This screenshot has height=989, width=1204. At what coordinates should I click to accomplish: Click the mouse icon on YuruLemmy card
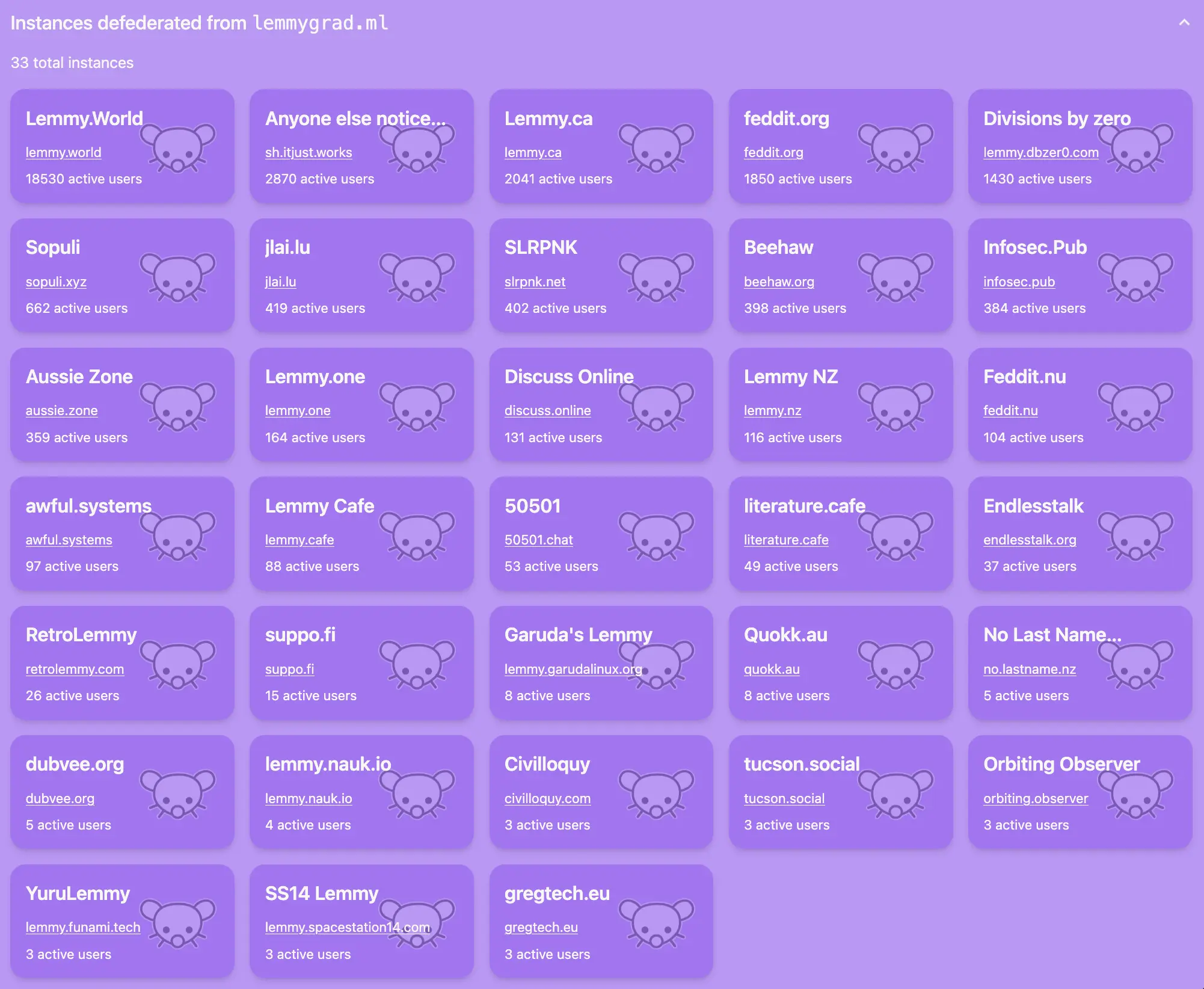(x=177, y=923)
